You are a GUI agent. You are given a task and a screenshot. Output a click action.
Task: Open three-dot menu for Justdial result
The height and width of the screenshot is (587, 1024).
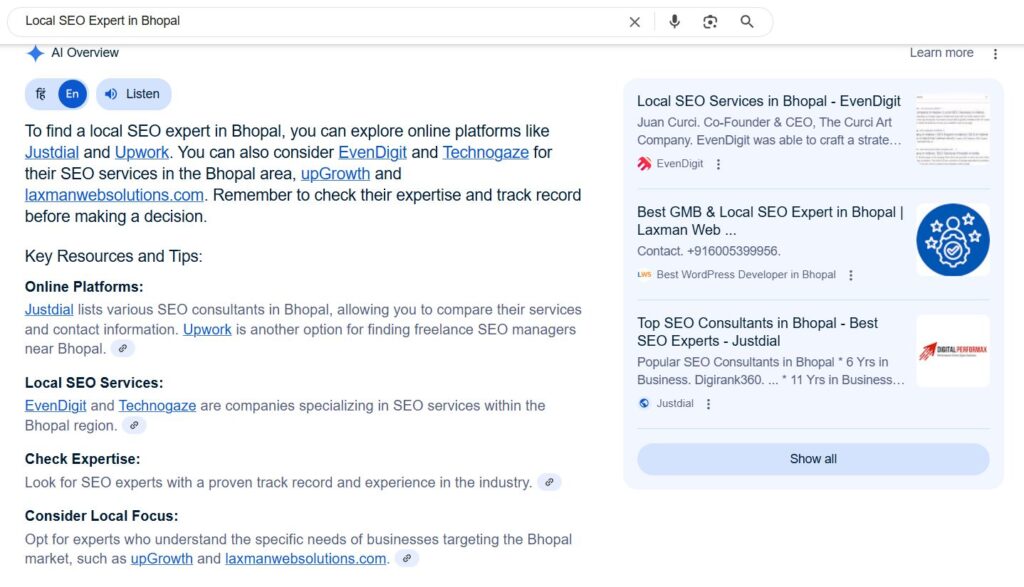pyautogui.click(x=709, y=404)
